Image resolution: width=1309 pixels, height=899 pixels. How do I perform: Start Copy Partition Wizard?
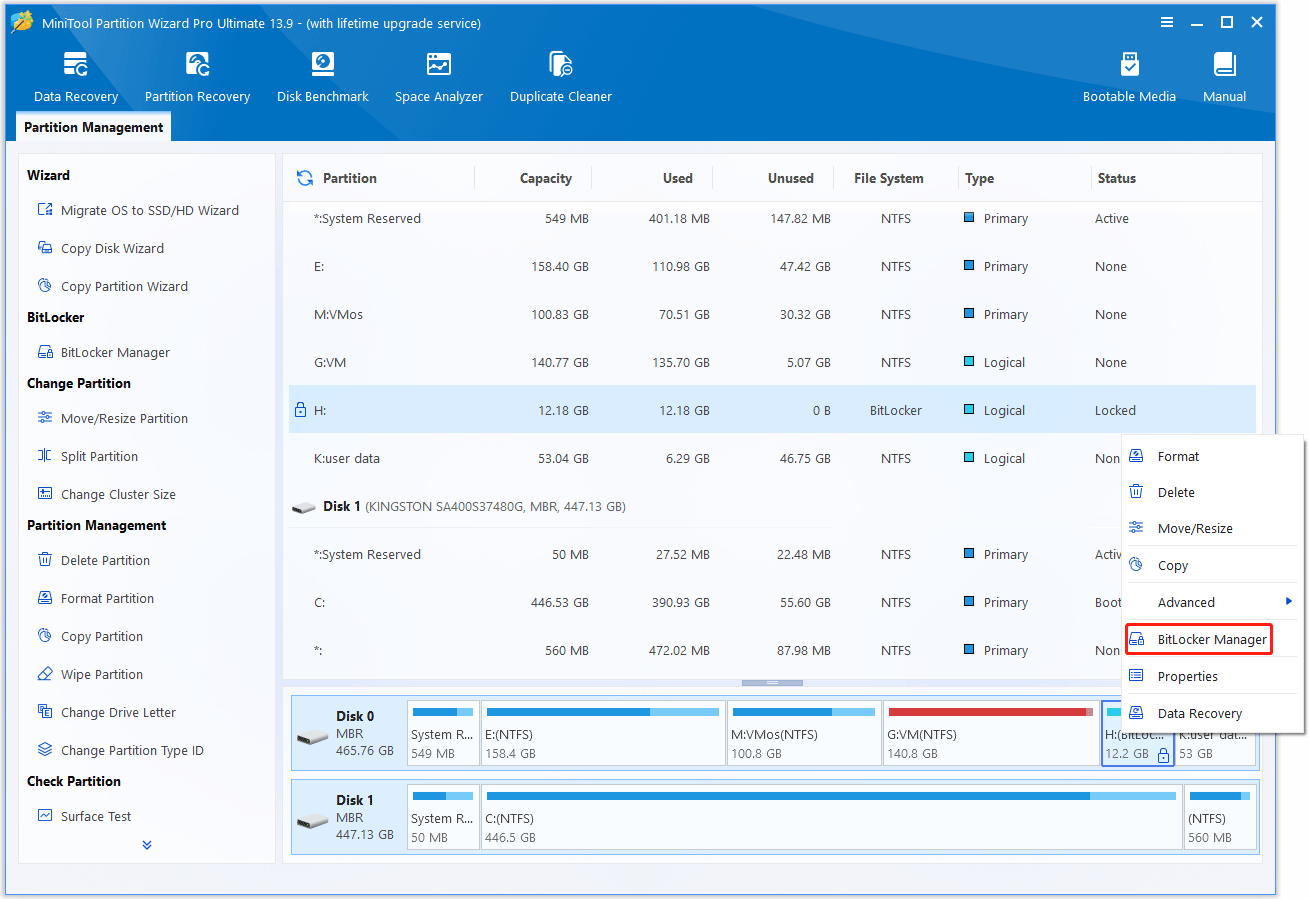coord(112,286)
